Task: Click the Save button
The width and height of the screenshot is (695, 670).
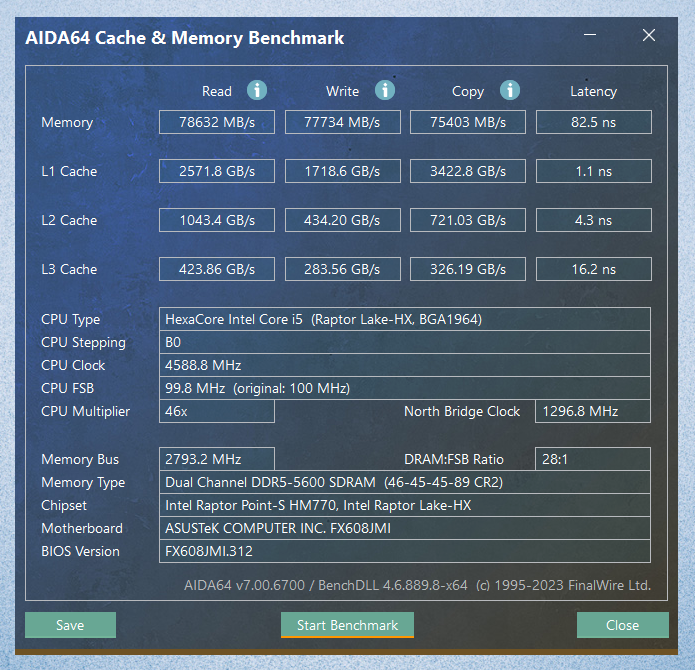Action: point(70,625)
